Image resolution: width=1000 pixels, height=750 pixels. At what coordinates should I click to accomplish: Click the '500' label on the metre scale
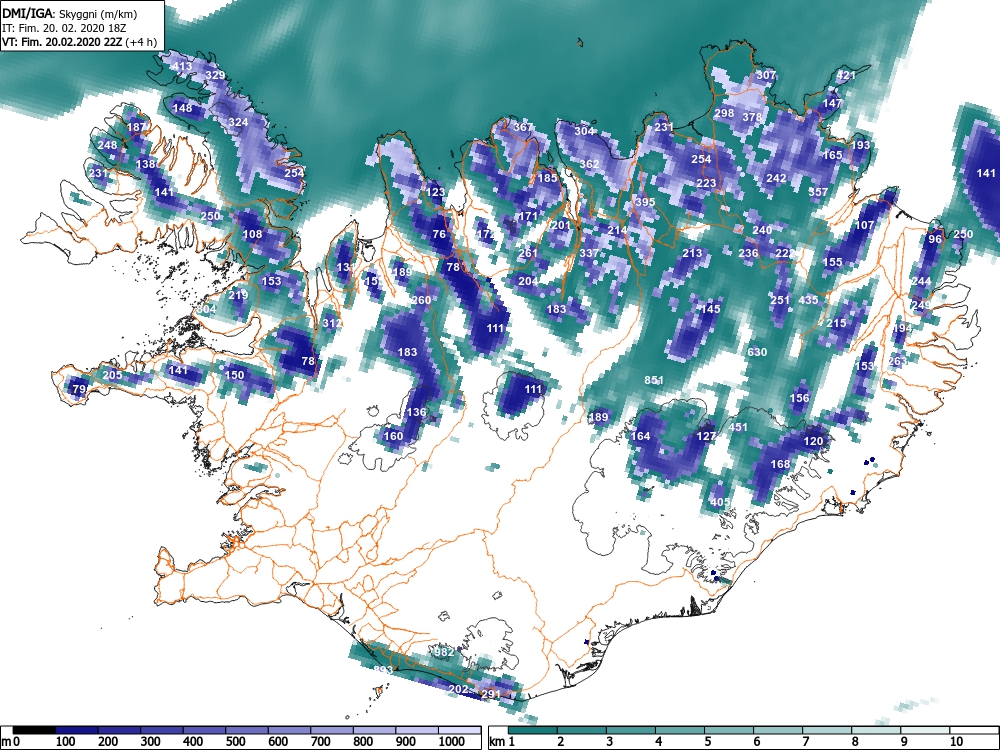pyautogui.click(x=235, y=741)
